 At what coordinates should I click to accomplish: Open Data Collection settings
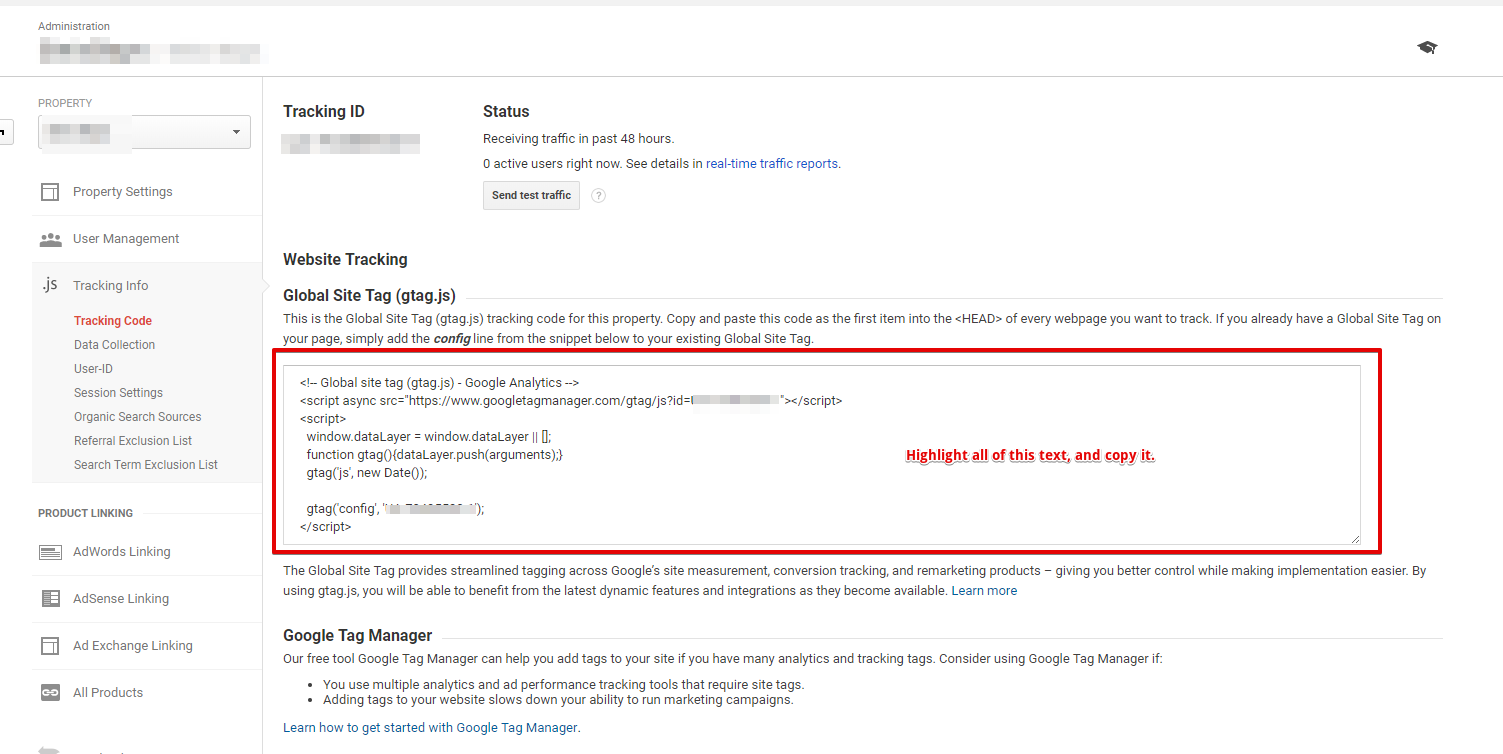pyautogui.click(x=114, y=345)
